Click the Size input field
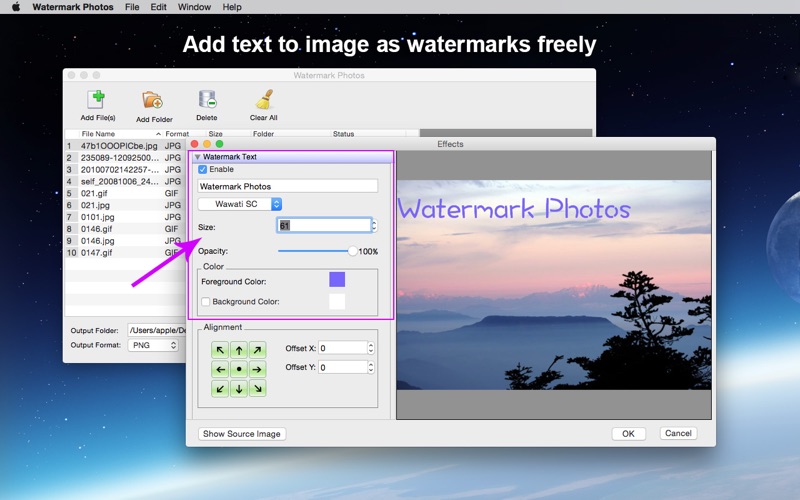800x500 pixels. coord(324,226)
